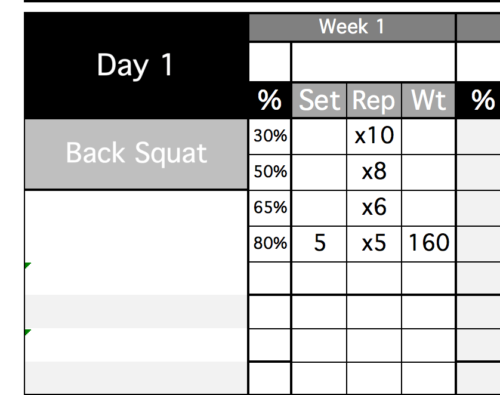The width and height of the screenshot is (500, 395).
Task: Select the set count cell showing 5
Action: click(319, 243)
